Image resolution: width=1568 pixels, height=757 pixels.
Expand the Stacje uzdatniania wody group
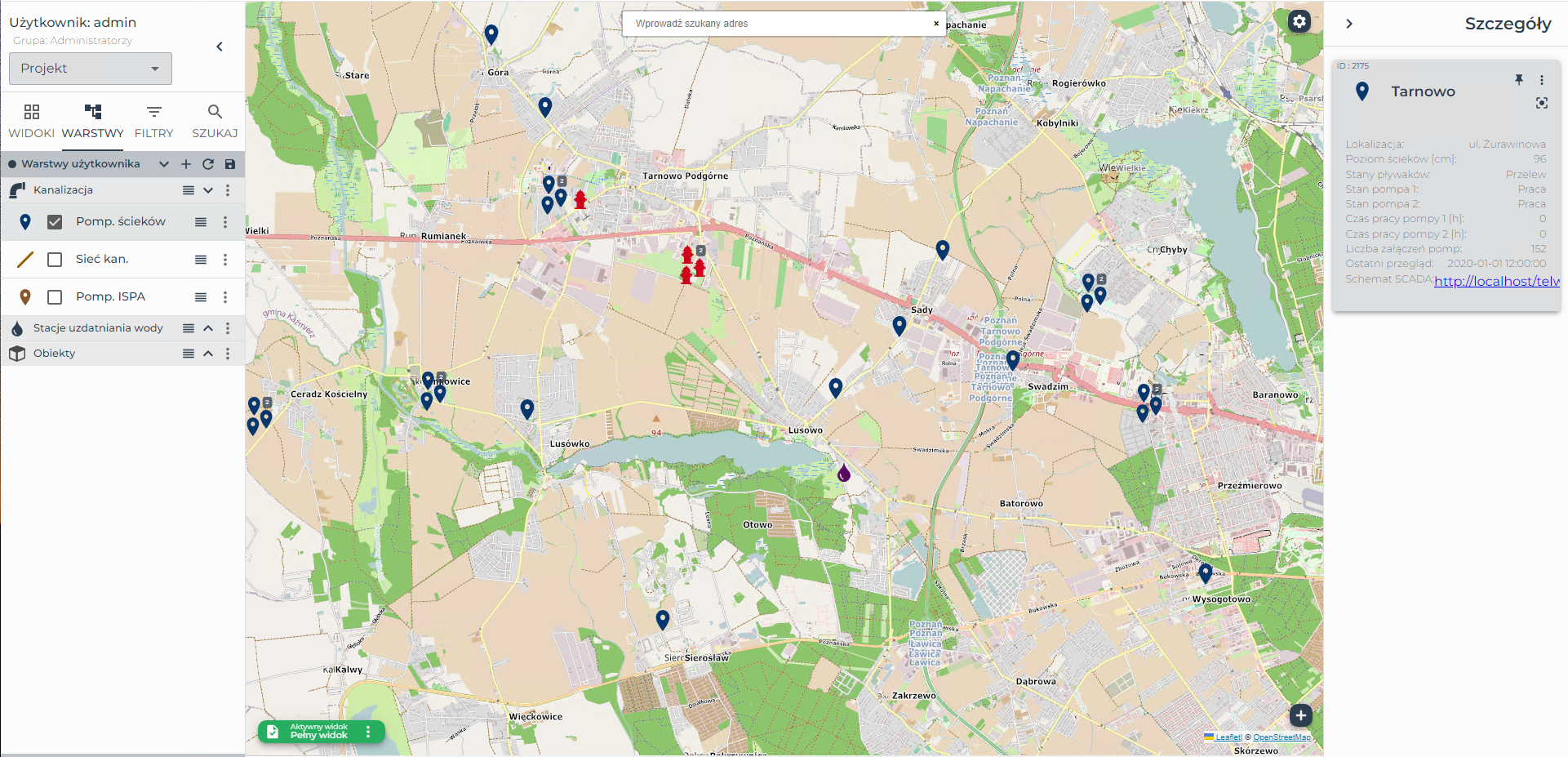coord(208,328)
